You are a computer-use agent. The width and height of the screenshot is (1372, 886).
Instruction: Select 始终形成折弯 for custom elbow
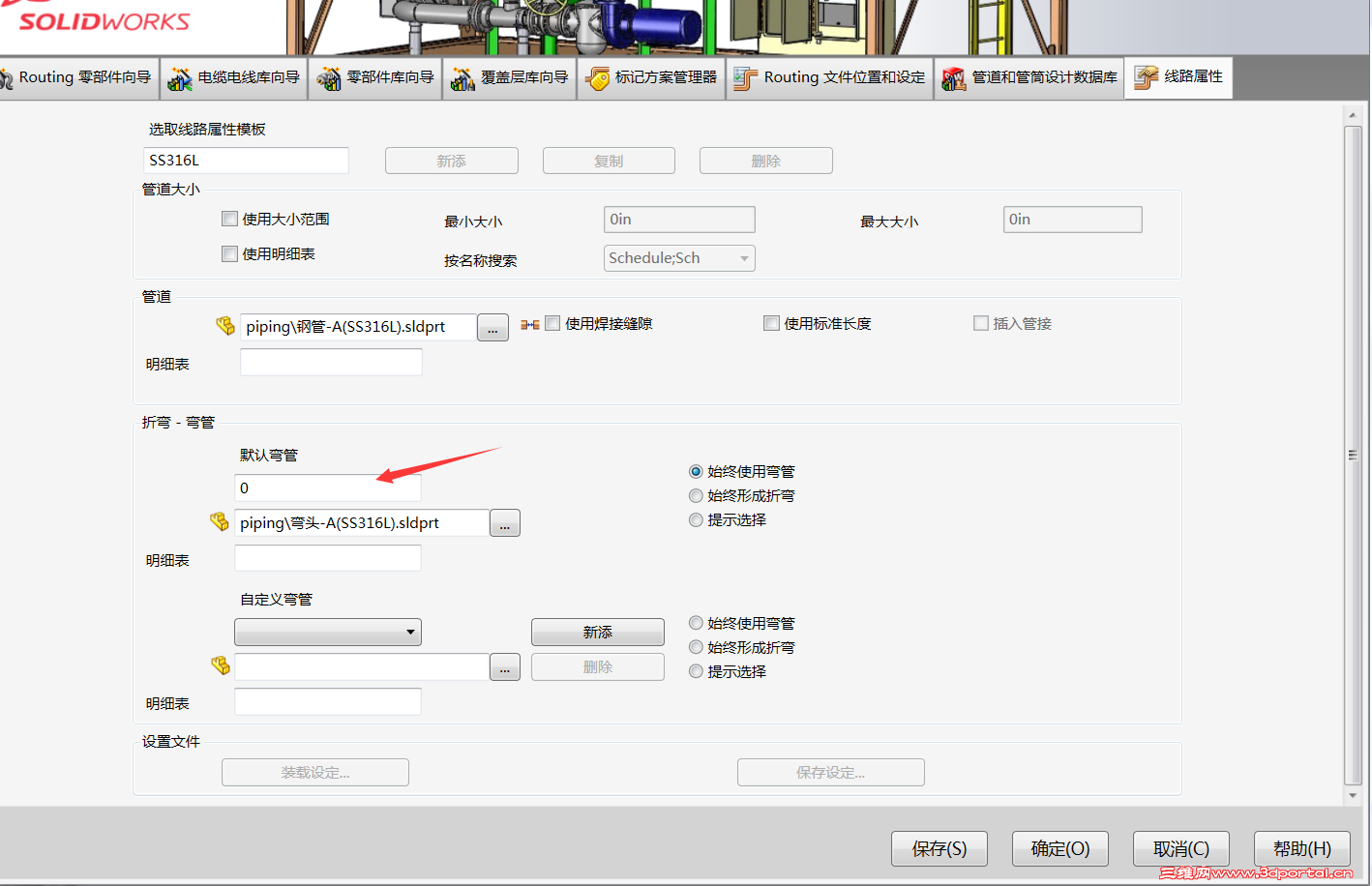[696, 647]
